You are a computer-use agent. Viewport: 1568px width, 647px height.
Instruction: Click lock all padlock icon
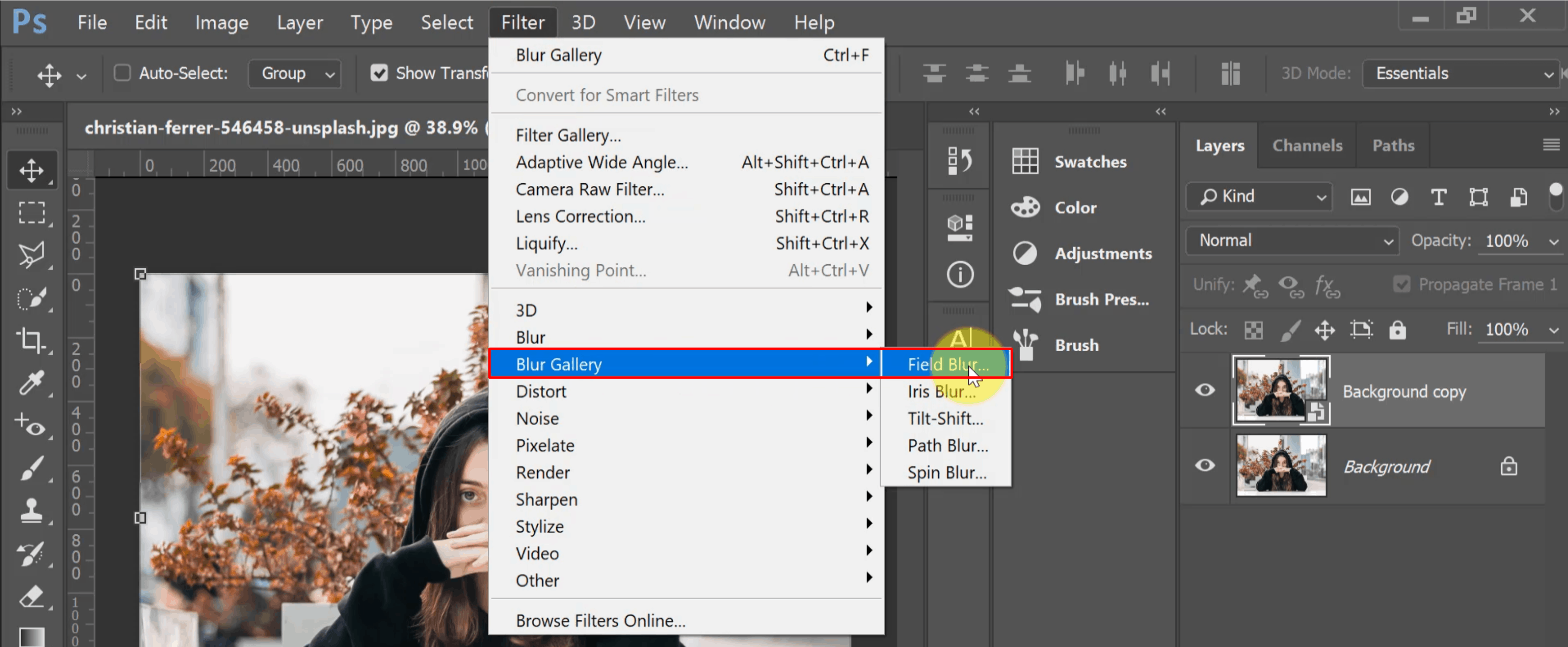(1397, 330)
